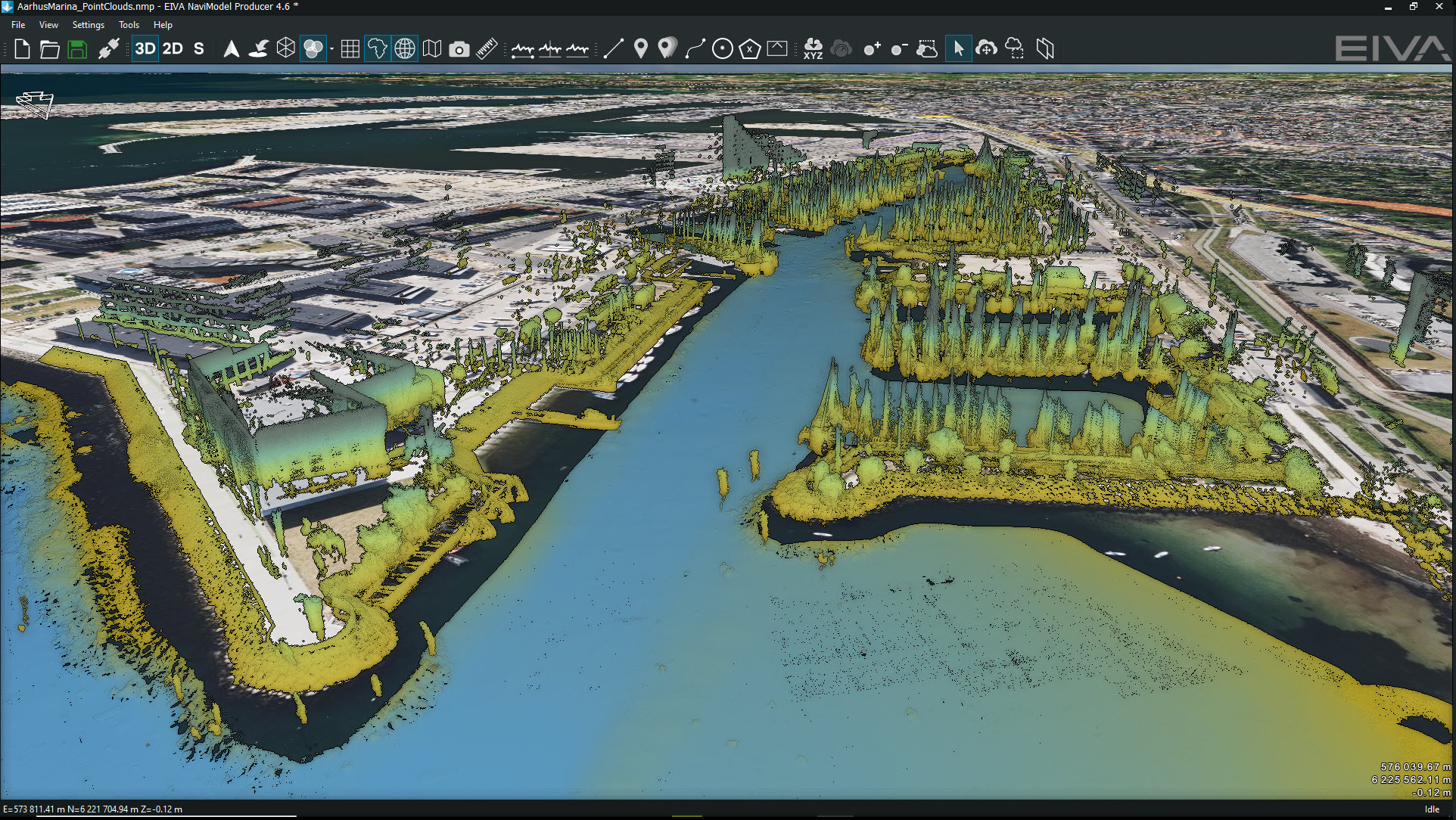
Task: Open the folded map icon
Action: [432, 49]
